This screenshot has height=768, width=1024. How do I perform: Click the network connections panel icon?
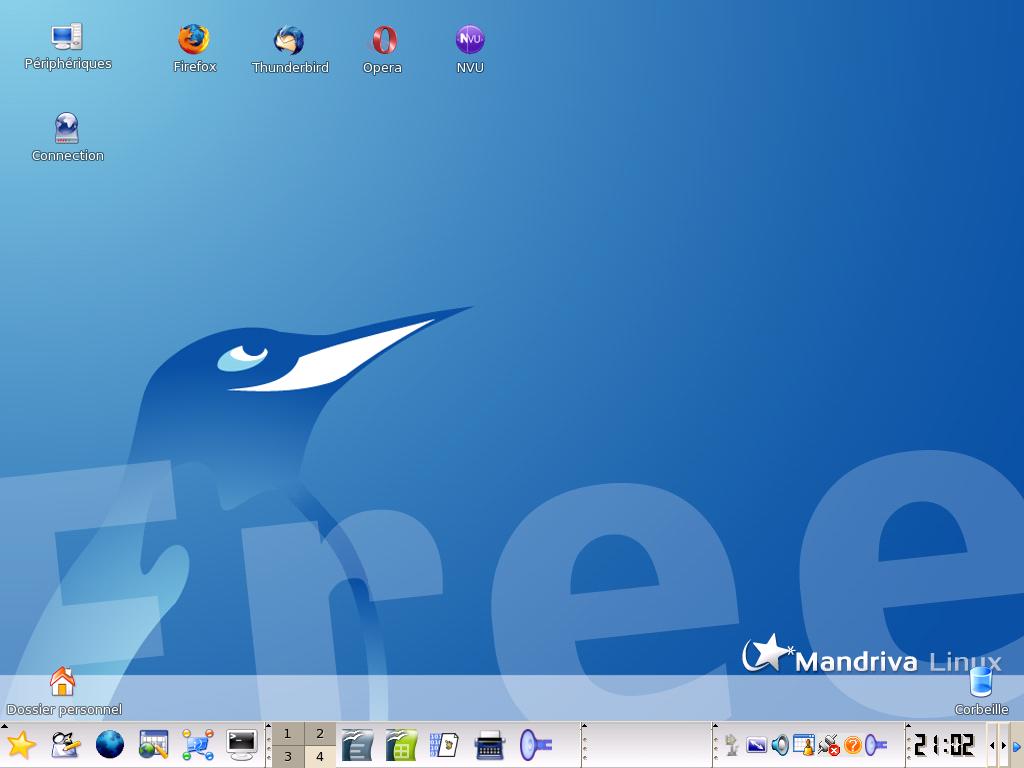pos(198,745)
